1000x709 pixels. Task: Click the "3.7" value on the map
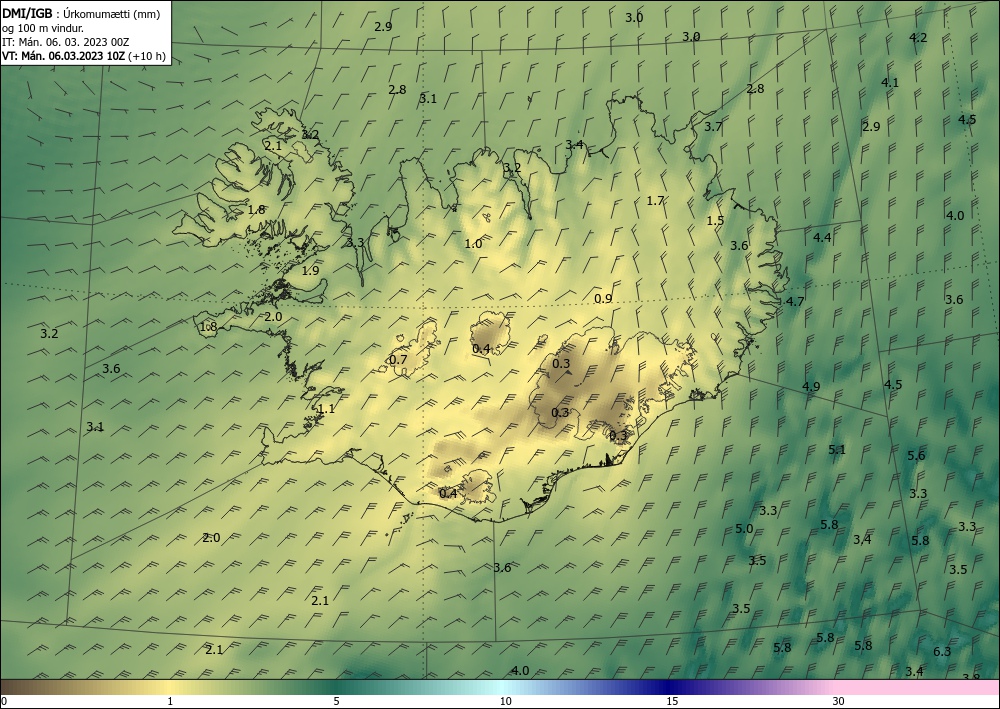click(x=713, y=127)
